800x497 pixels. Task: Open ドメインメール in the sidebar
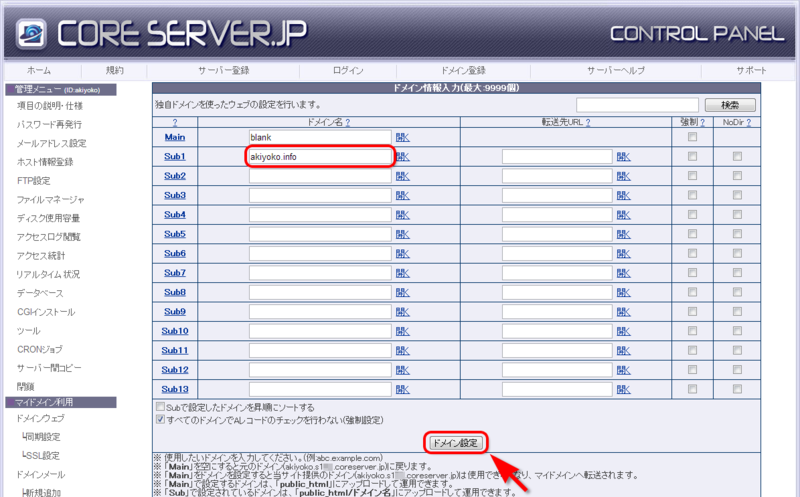41,475
